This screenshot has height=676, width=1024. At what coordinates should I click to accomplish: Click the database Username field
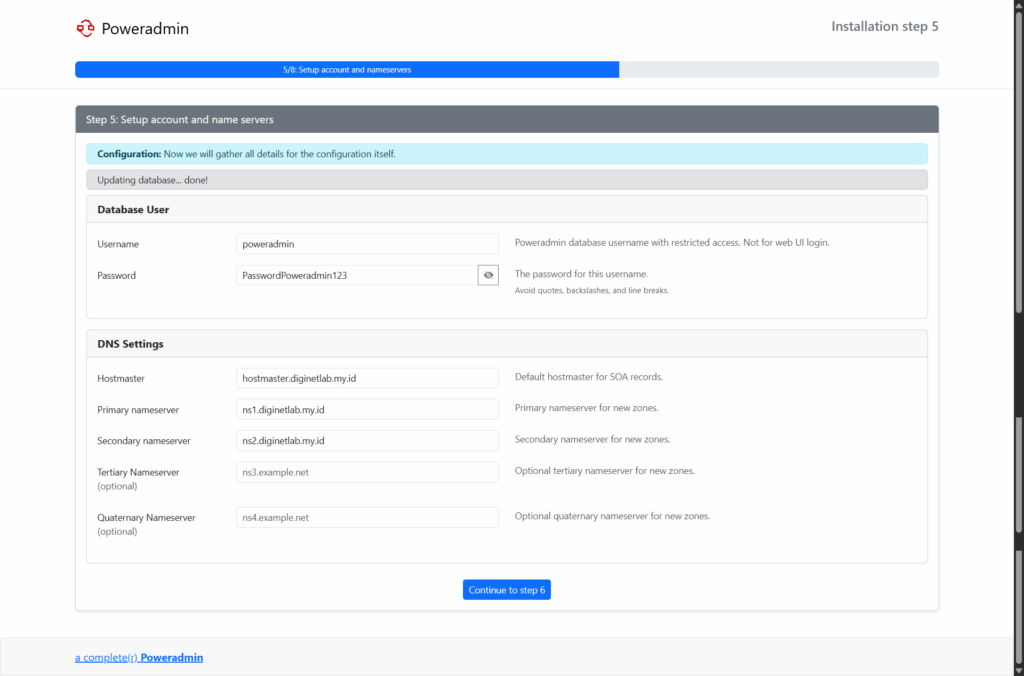(x=367, y=244)
